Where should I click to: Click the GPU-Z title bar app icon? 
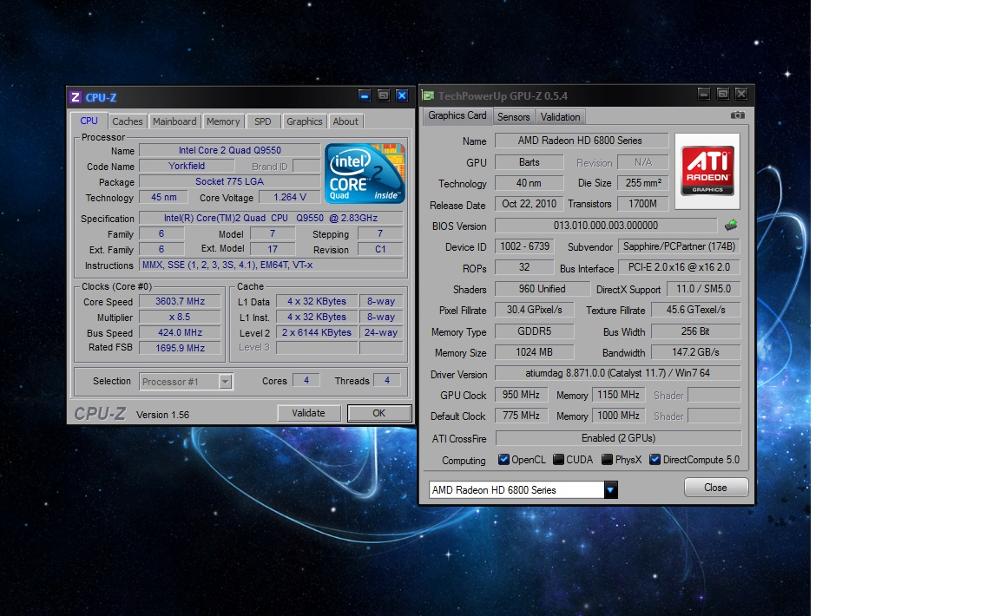pyautogui.click(x=428, y=96)
